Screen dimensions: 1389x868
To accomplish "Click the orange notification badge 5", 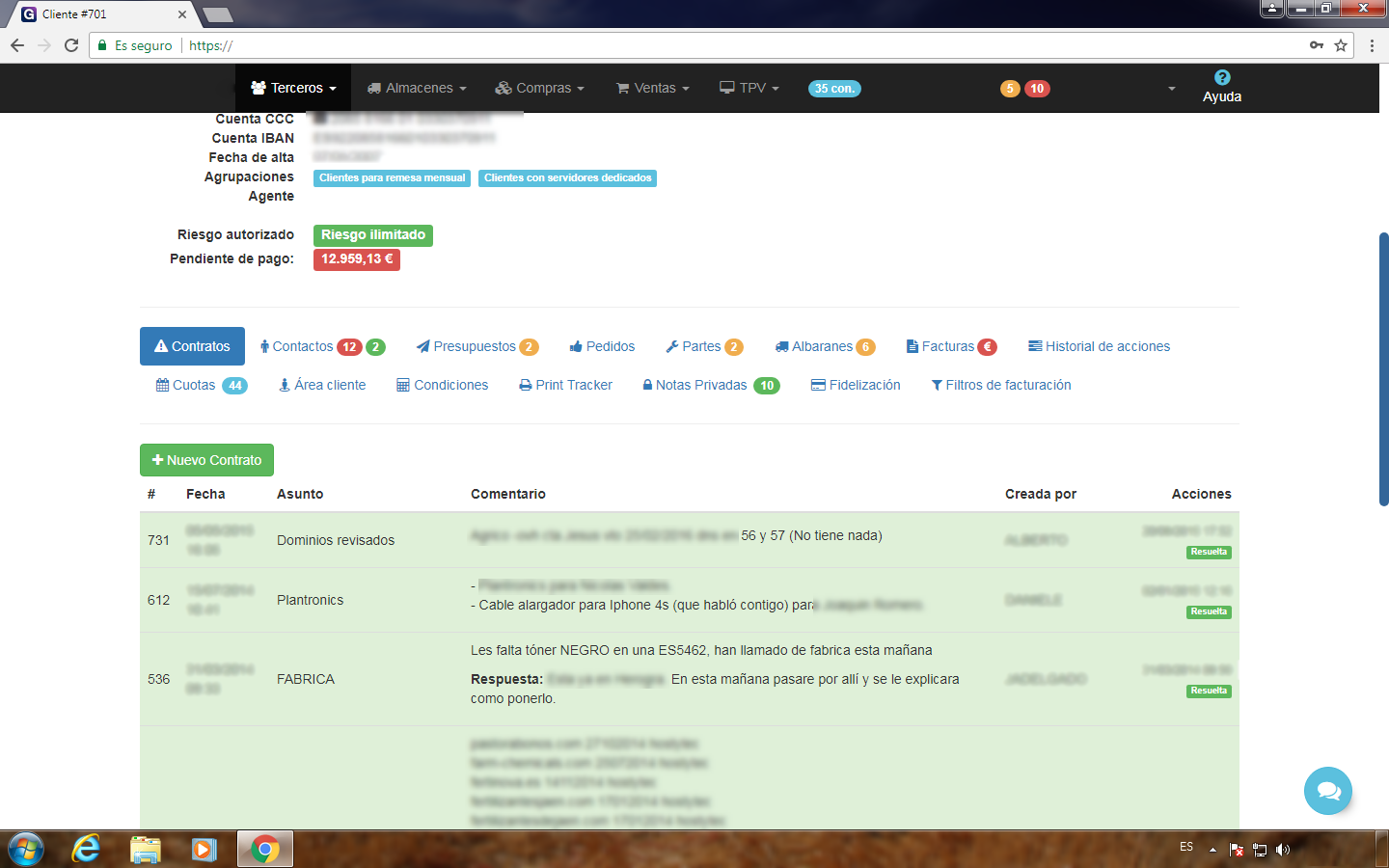I will tap(1010, 89).
